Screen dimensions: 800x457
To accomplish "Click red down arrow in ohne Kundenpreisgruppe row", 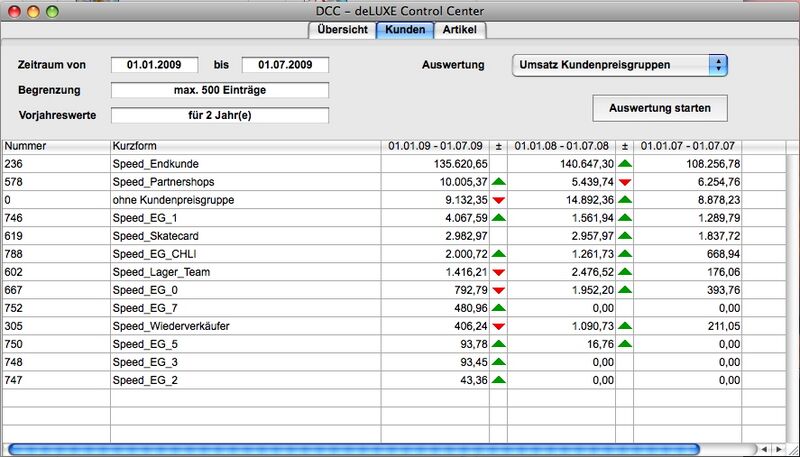I will click(x=498, y=199).
